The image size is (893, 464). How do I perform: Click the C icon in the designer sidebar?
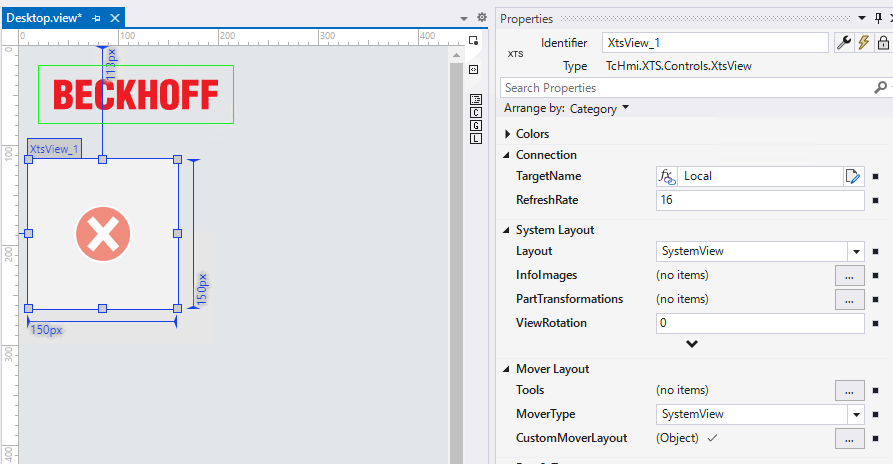[x=476, y=113]
